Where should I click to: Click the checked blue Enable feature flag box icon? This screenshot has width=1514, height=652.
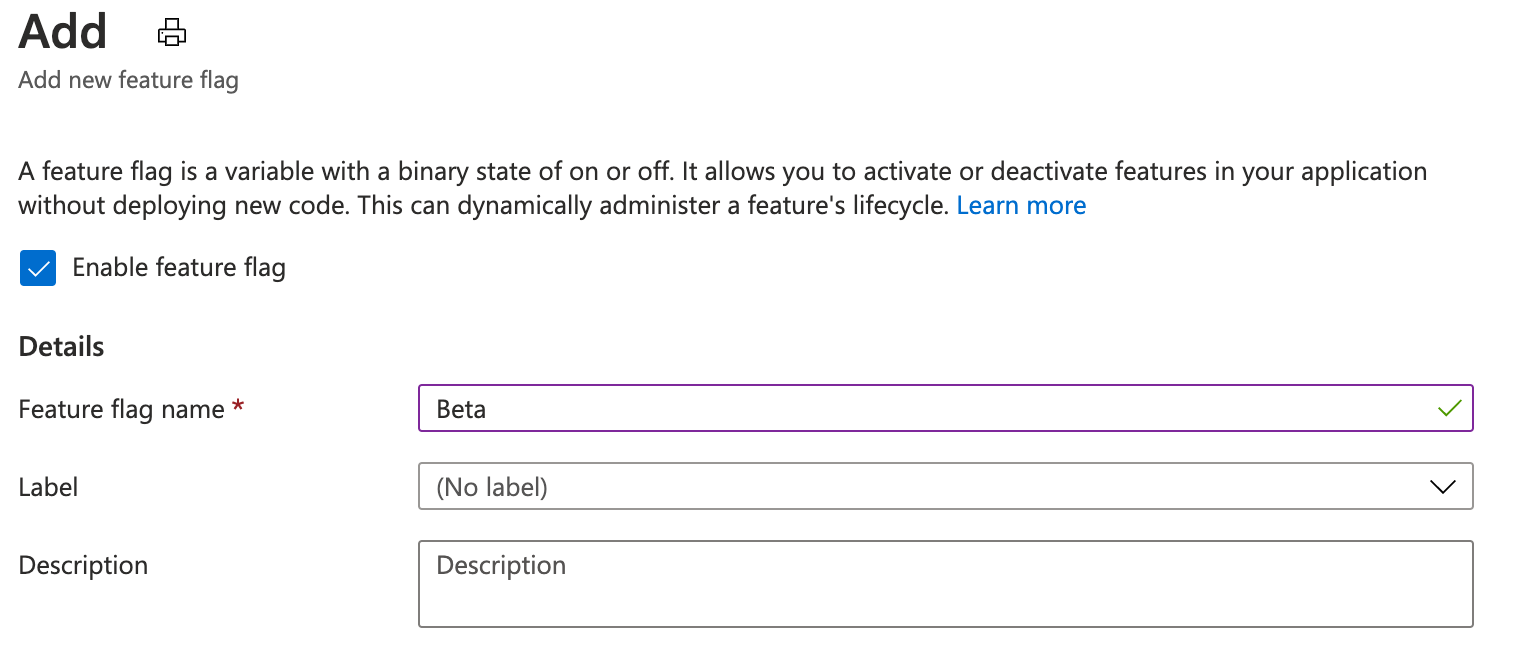38,267
